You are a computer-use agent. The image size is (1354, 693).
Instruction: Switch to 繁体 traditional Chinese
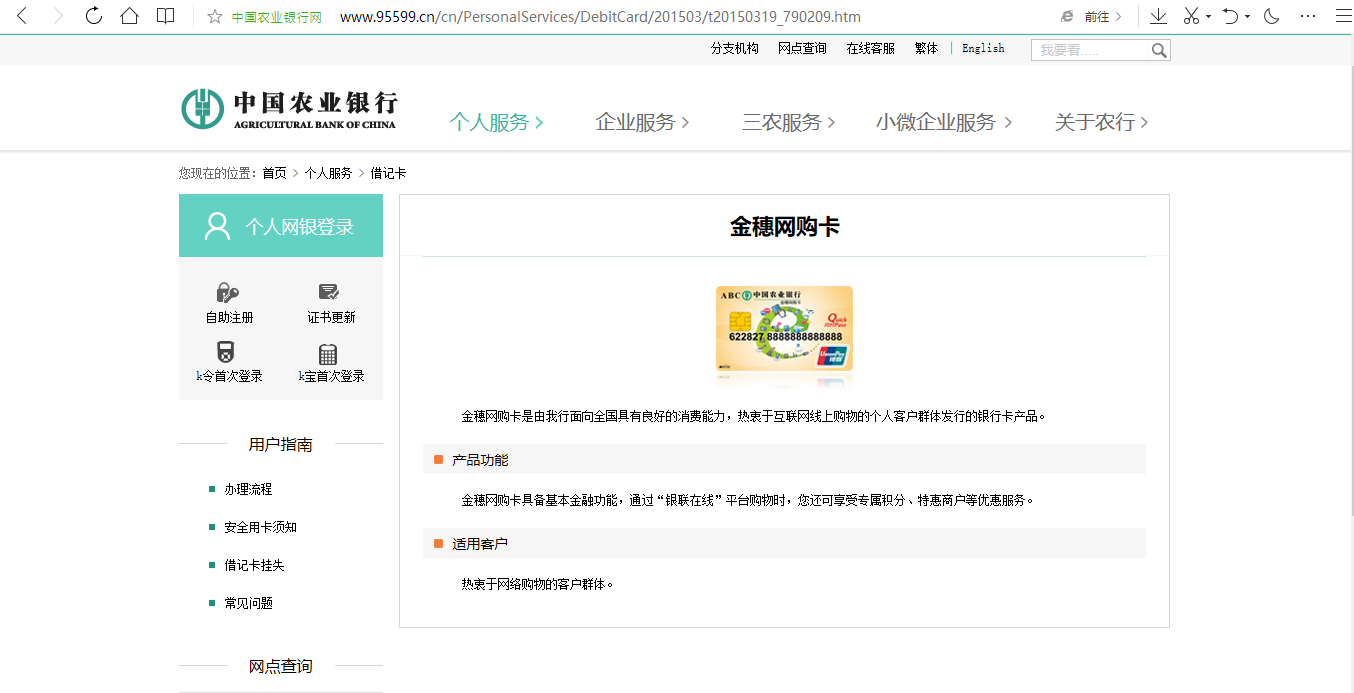click(x=926, y=48)
